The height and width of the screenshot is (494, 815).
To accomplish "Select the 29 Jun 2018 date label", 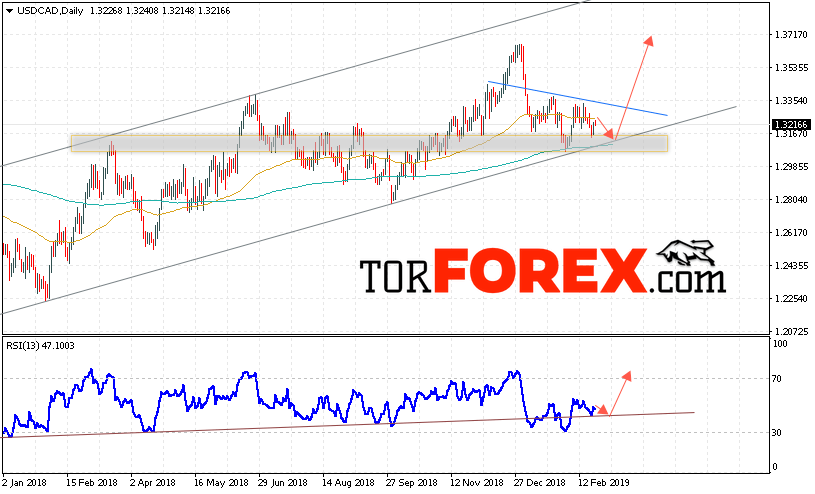I will click(x=283, y=483).
